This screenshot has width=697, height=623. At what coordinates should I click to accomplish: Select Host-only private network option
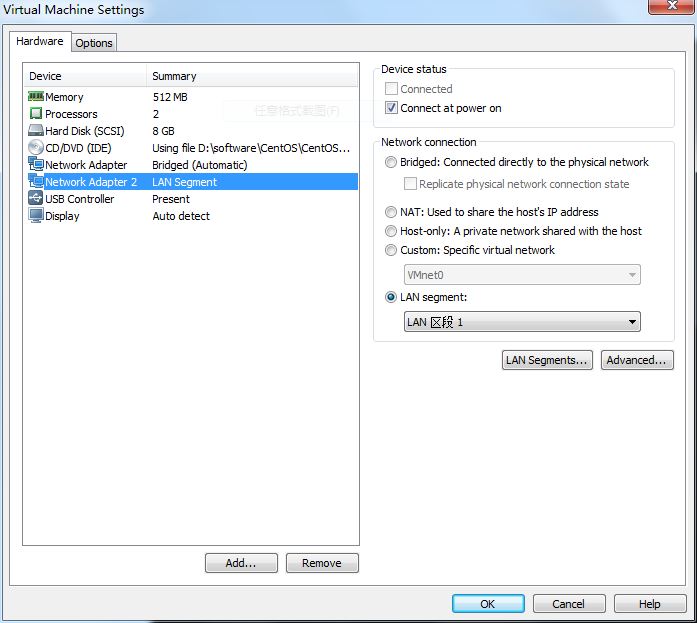point(391,231)
